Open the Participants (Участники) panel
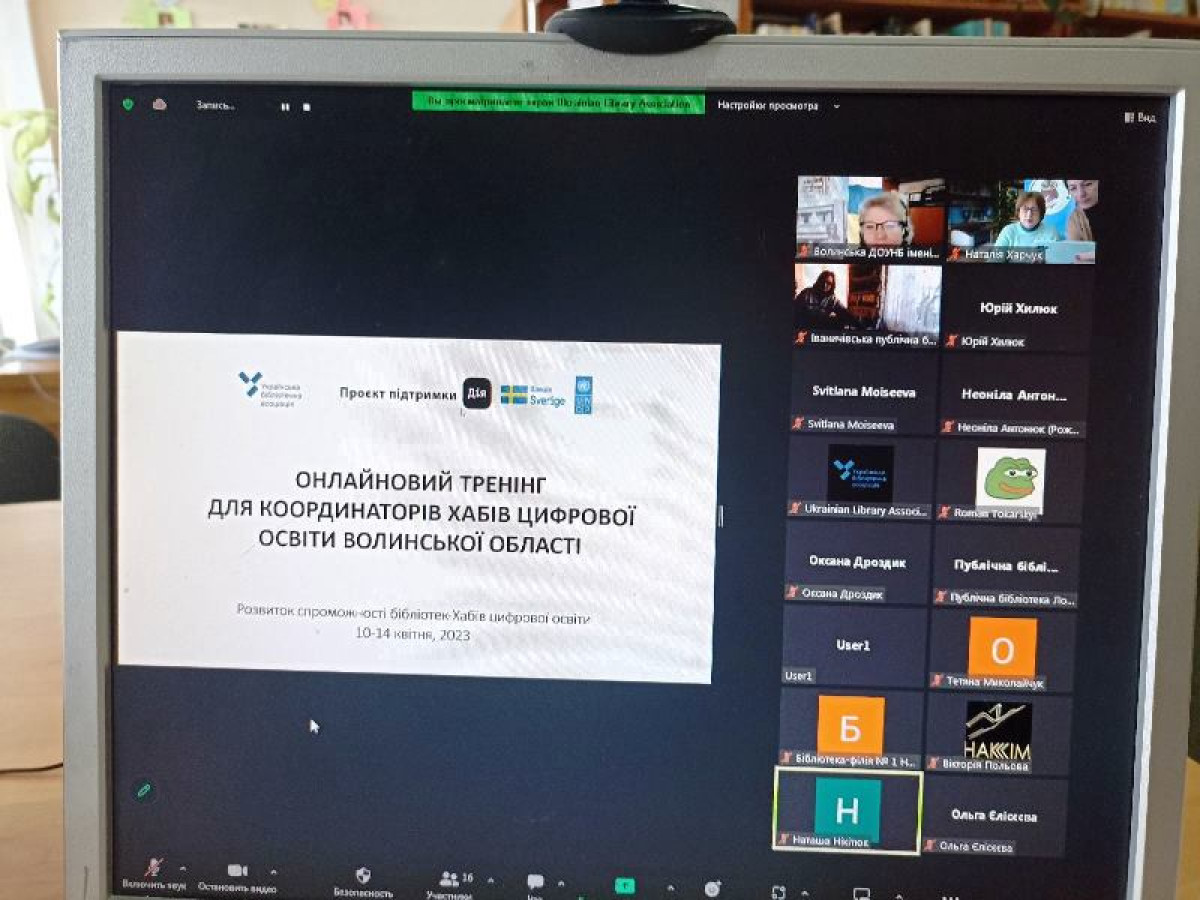This screenshot has width=1200, height=900. tap(449, 879)
